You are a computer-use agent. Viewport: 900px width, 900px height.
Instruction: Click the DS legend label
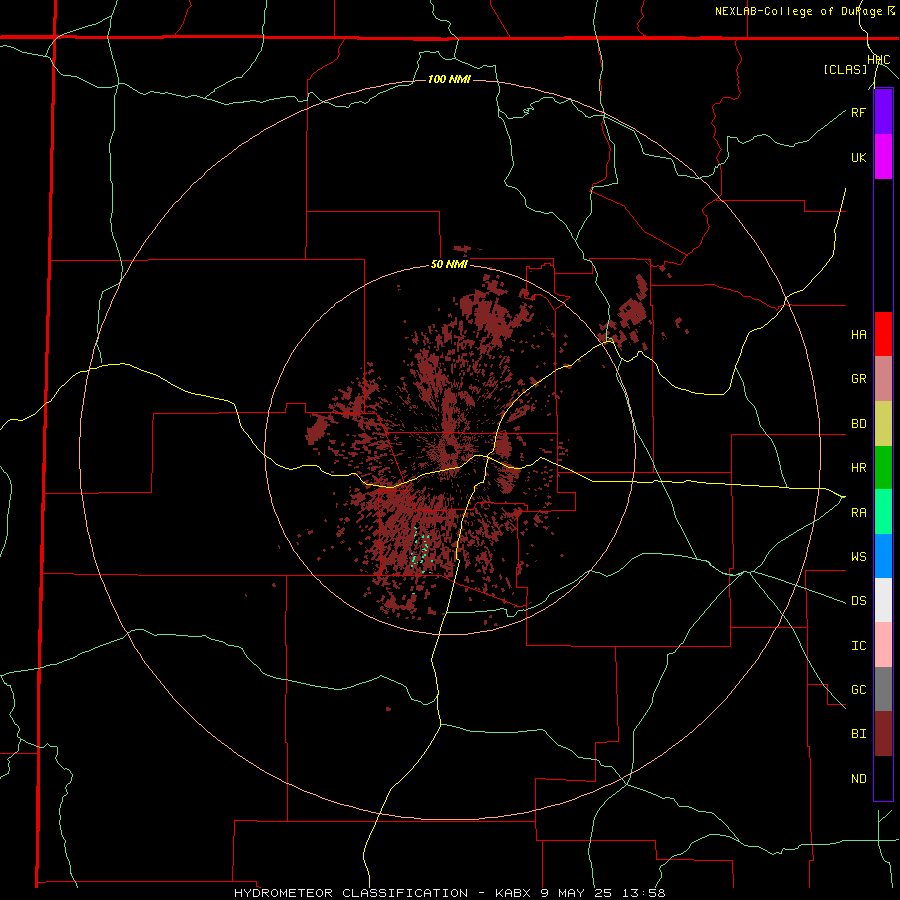coord(858,601)
